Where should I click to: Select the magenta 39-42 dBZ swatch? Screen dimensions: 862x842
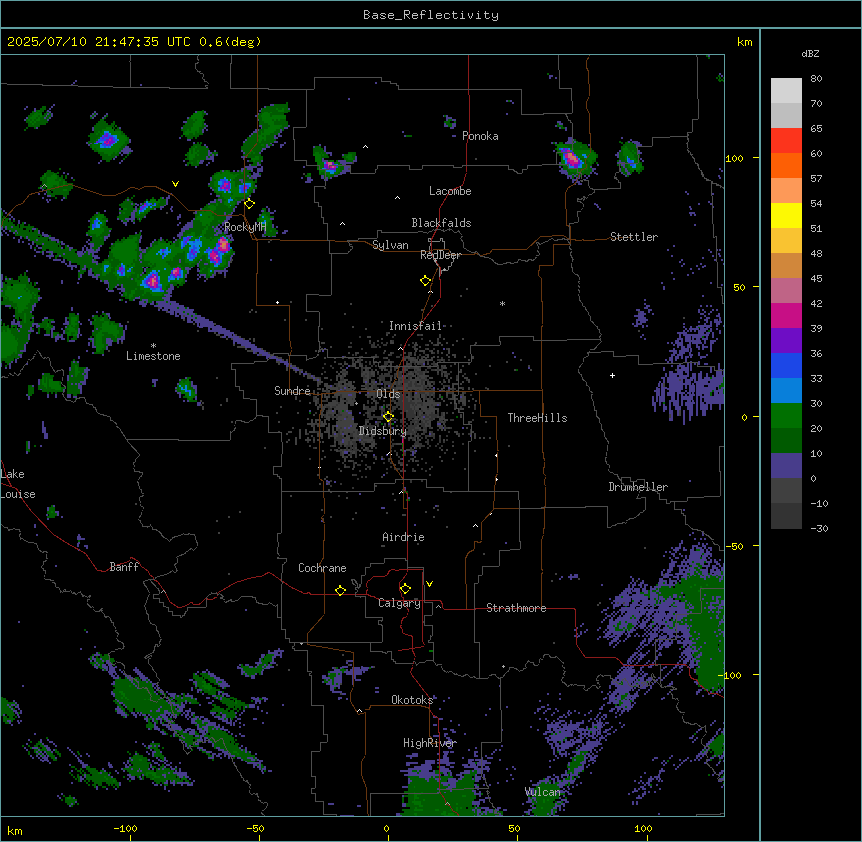pos(786,315)
